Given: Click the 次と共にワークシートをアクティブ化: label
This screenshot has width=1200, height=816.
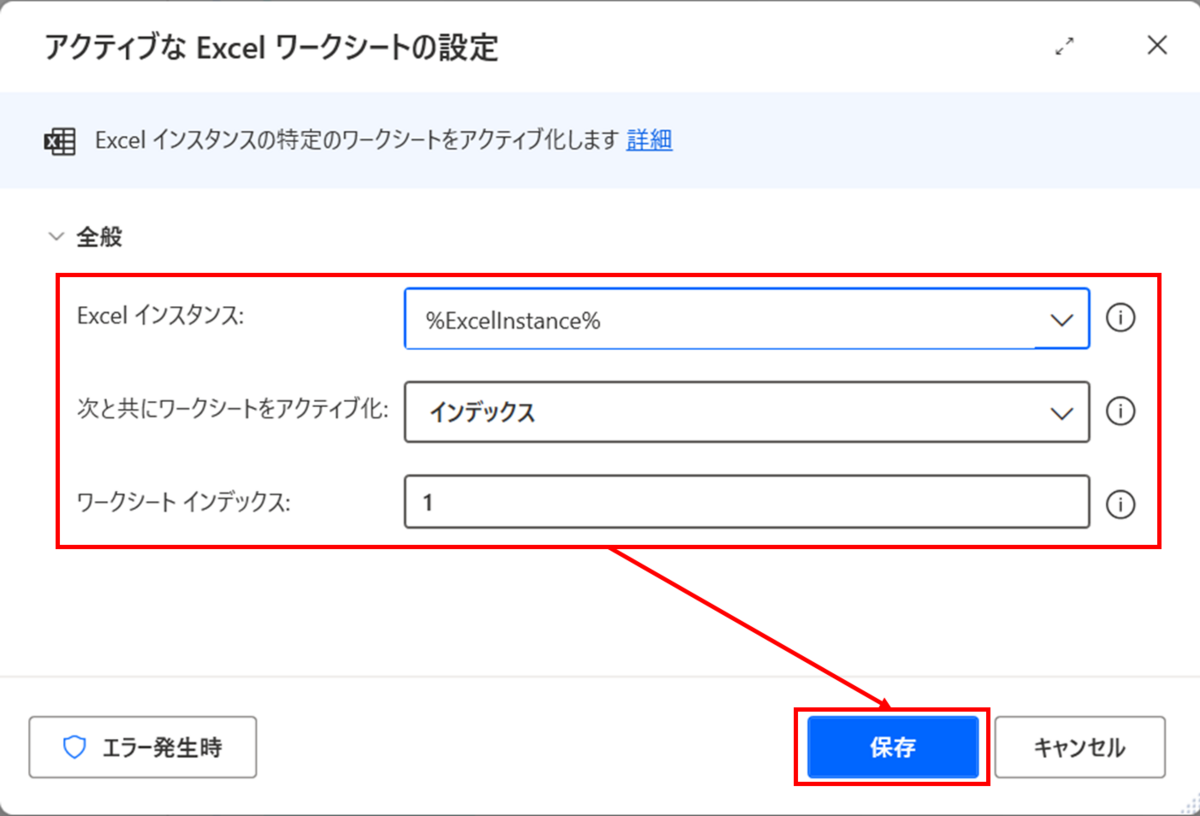Looking at the screenshot, I should tap(233, 409).
